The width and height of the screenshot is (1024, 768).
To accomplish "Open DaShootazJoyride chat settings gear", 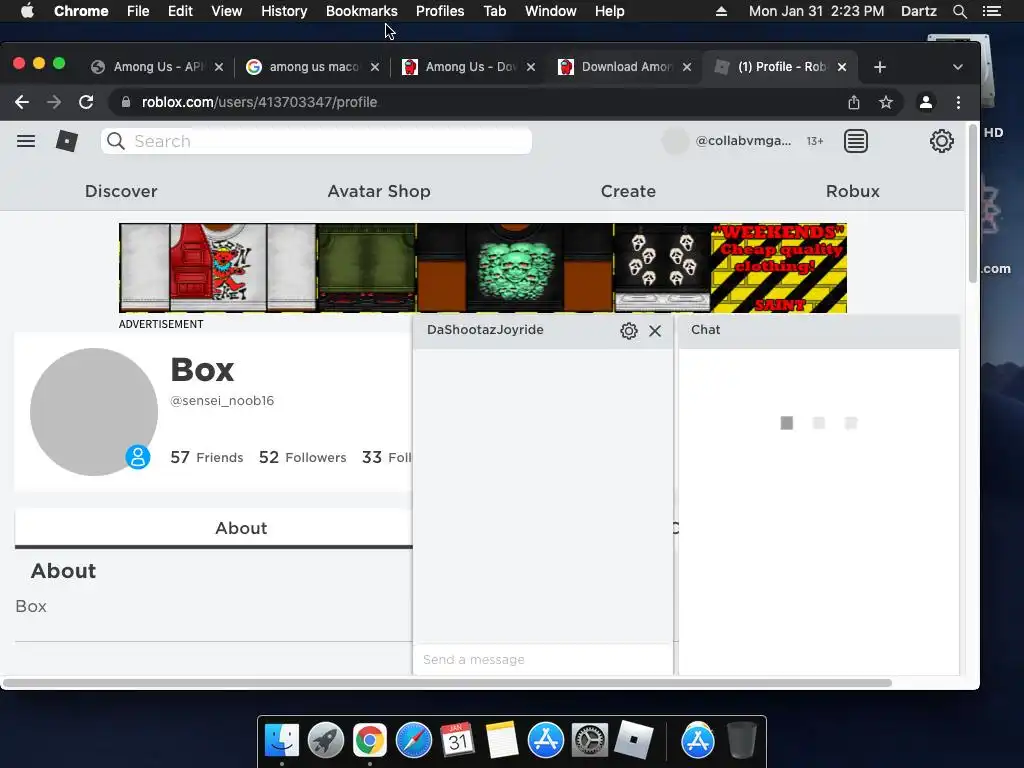I will [x=628, y=330].
